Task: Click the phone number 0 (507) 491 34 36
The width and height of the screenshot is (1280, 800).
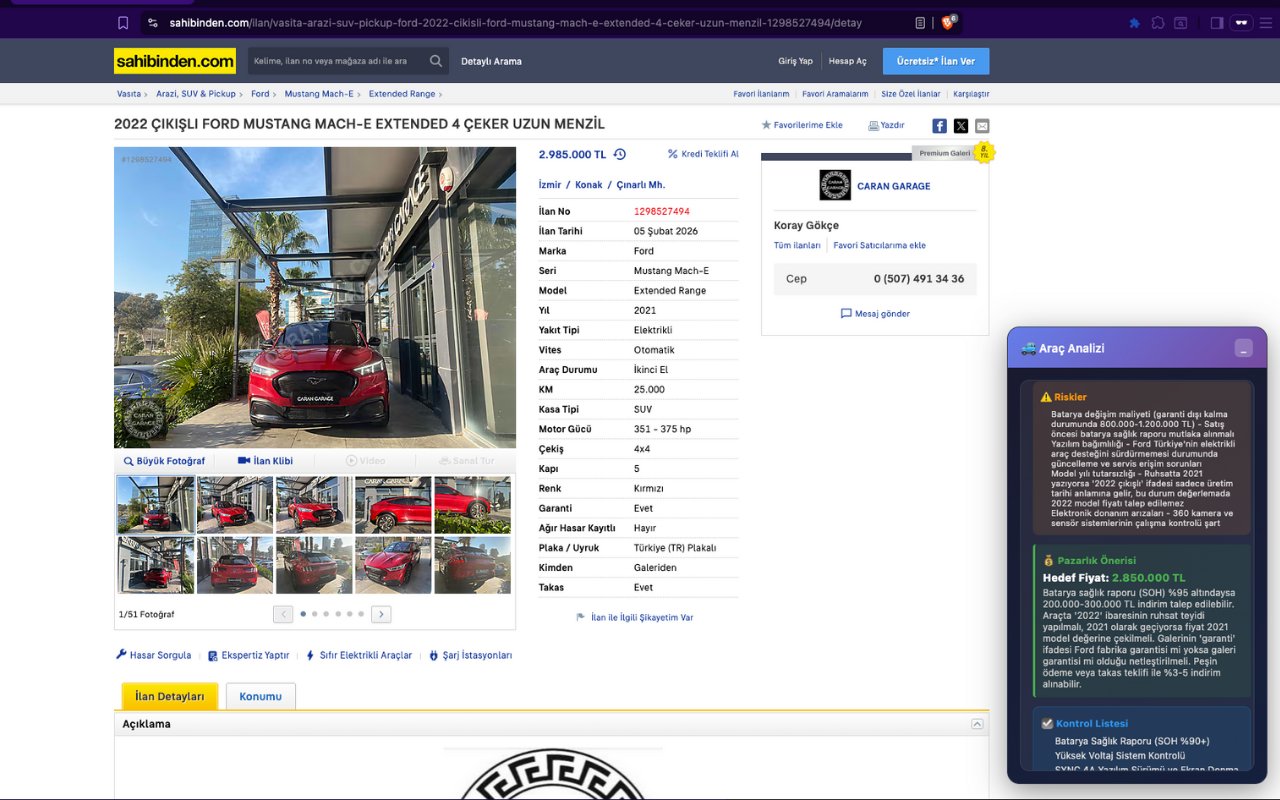Action: 919,279
